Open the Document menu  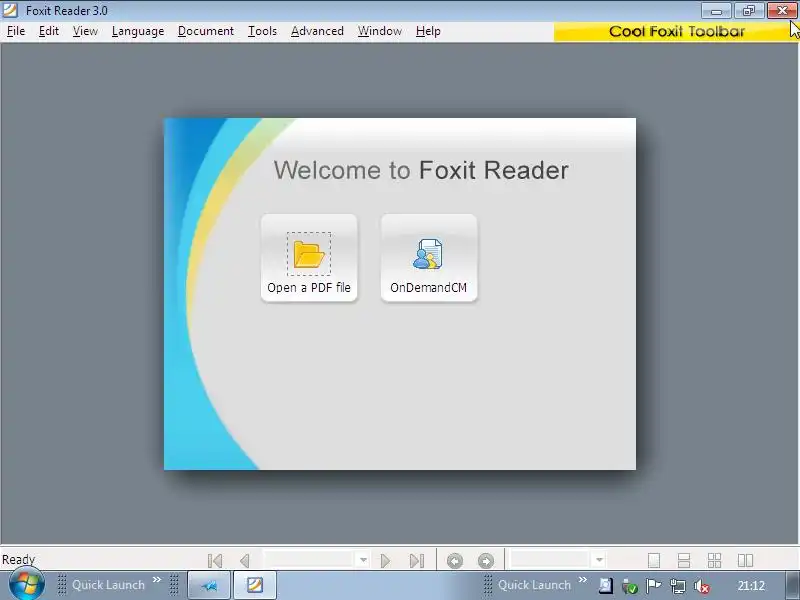(206, 31)
